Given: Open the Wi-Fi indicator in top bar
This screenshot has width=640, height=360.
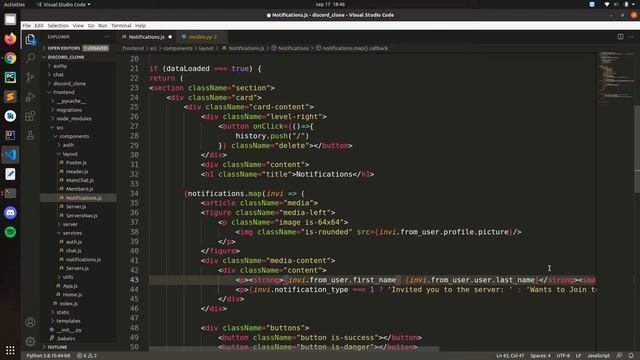Looking at the screenshot, I should pos(607,4).
